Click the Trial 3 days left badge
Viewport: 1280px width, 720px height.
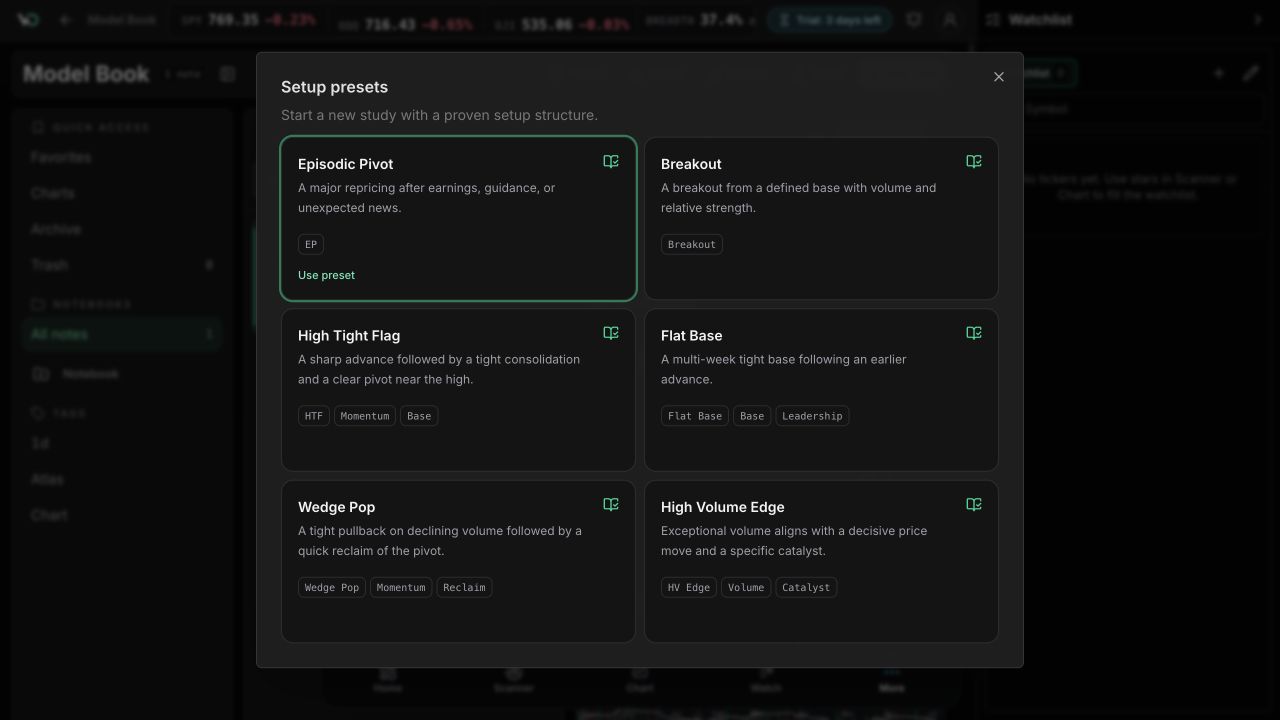(x=829, y=20)
